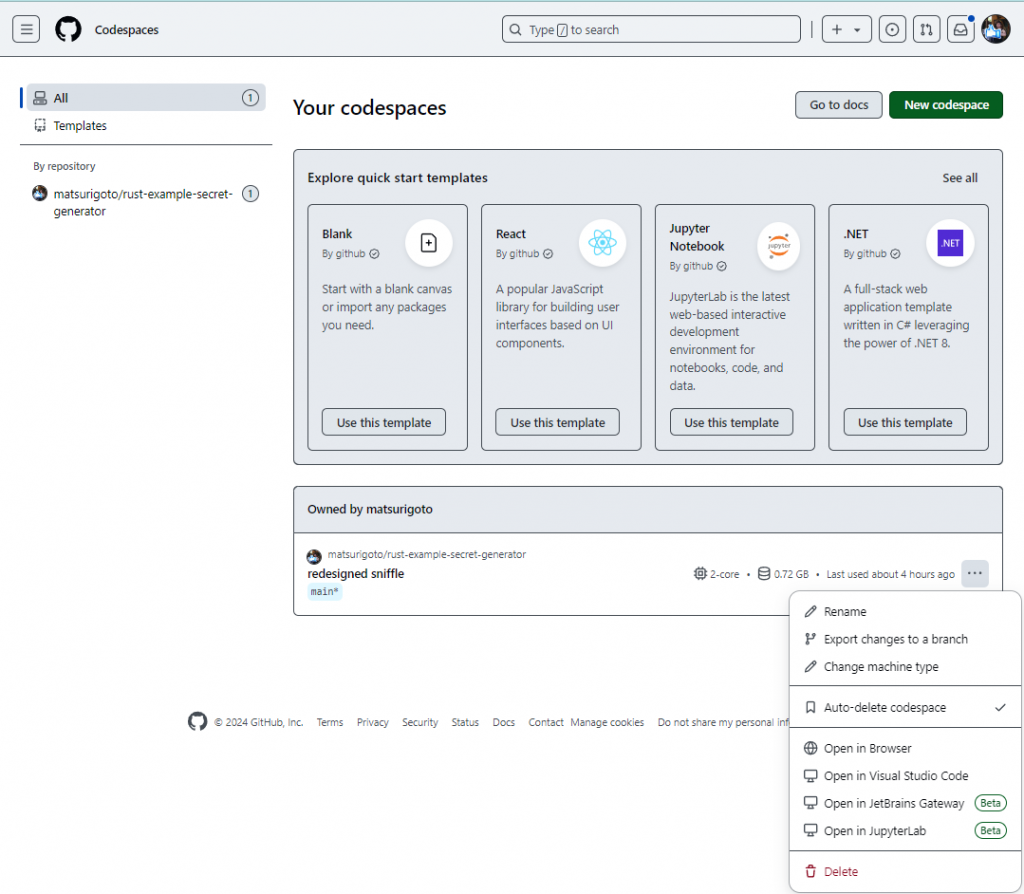Select Export changes to a branch
The image size is (1024, 894).
click(905, 639)
